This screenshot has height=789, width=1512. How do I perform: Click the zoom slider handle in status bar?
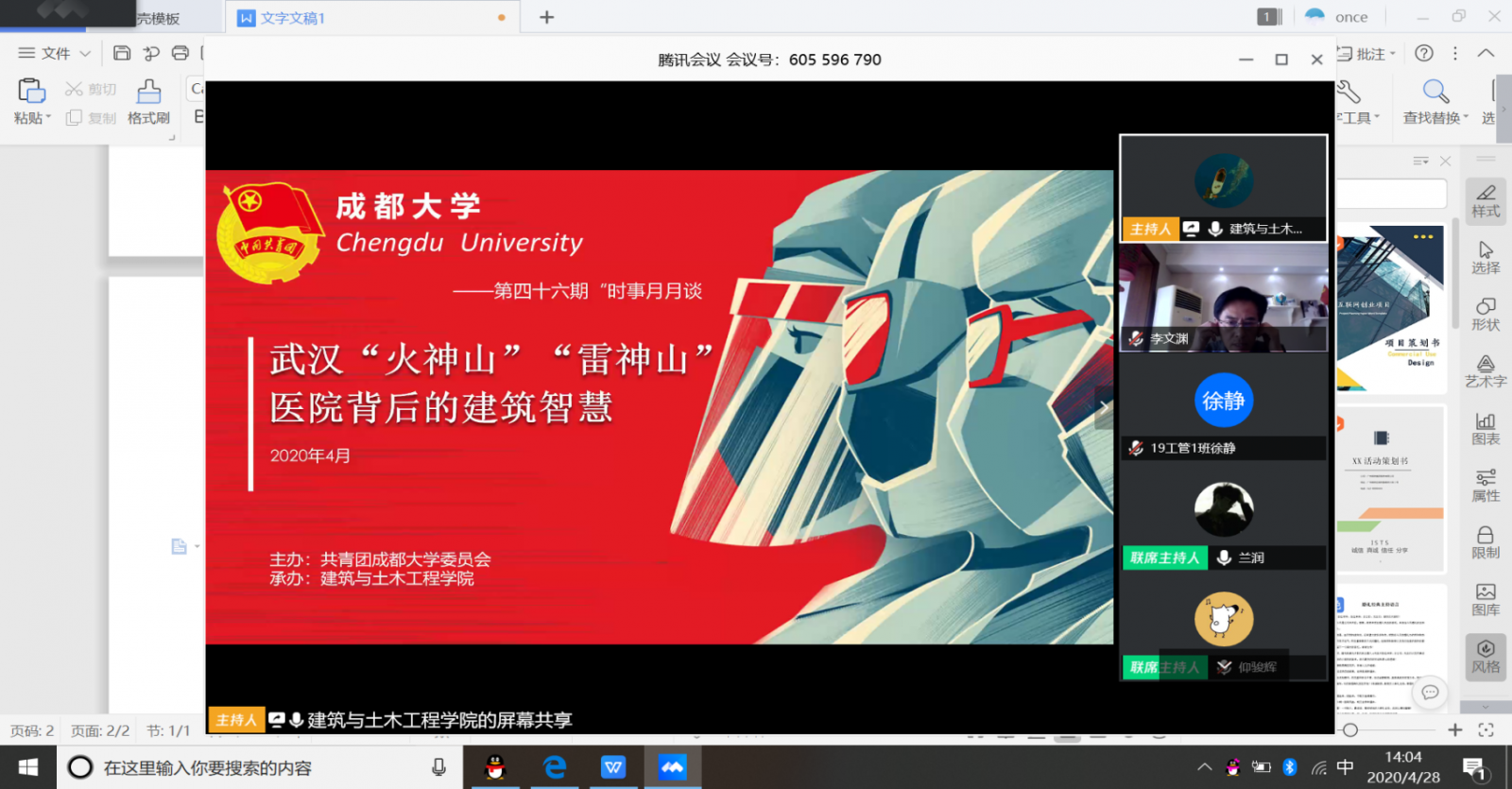click(x=1350, y=729)
